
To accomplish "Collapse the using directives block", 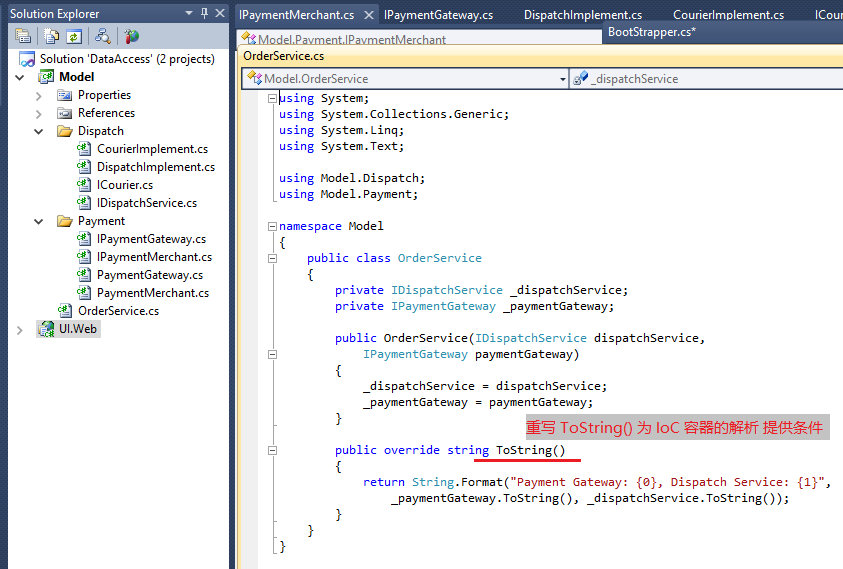I will click(x=273, y=98).
